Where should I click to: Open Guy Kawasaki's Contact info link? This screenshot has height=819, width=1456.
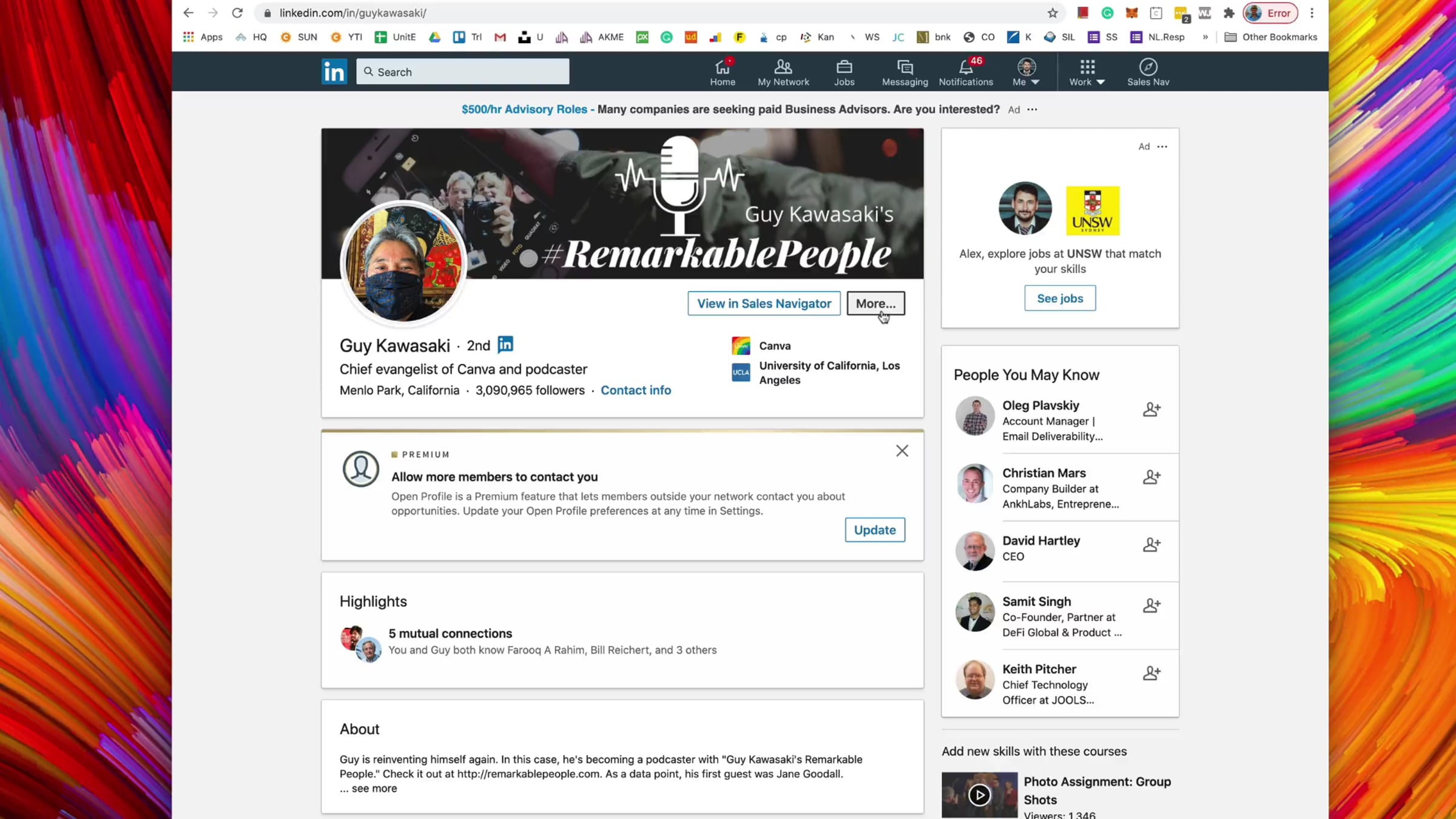[x=636, y=390]
